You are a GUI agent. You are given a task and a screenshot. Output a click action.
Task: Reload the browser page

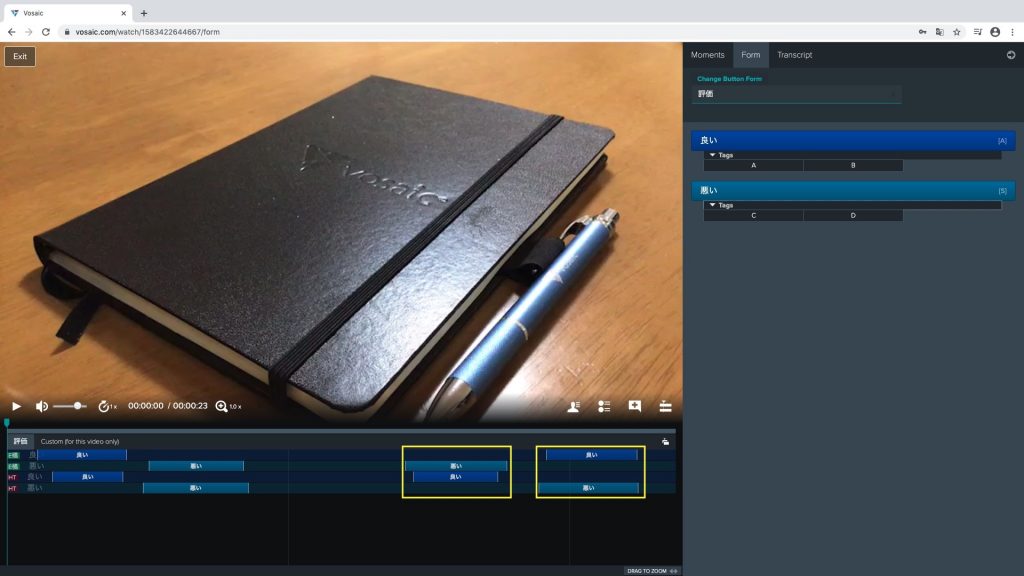point(46,31)
